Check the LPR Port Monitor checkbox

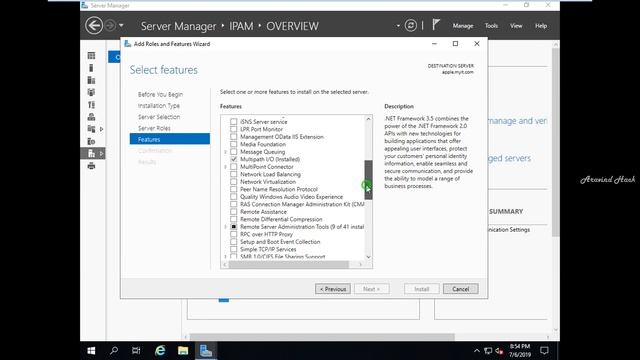point(233,129)
